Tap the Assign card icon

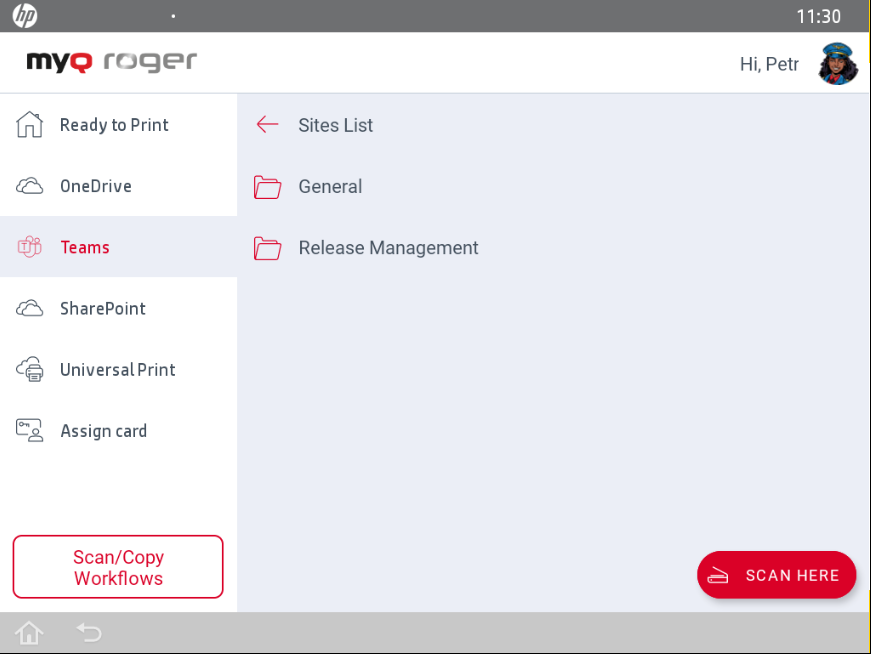(x=30, y=430)
